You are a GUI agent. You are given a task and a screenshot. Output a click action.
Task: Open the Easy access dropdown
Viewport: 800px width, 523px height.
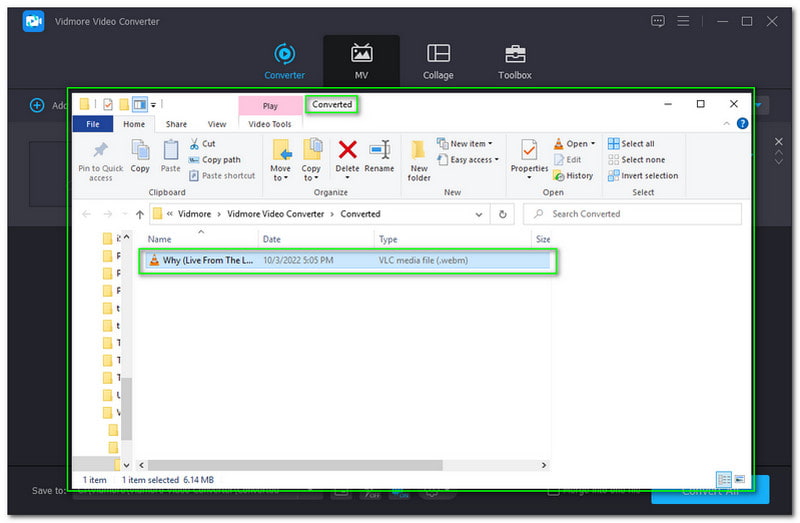(468, 160)
